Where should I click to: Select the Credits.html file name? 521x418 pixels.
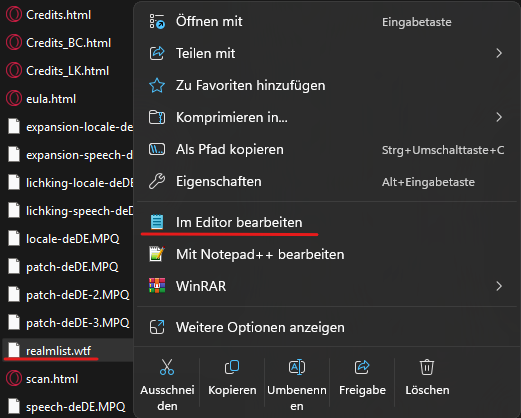tap(58, 15)
